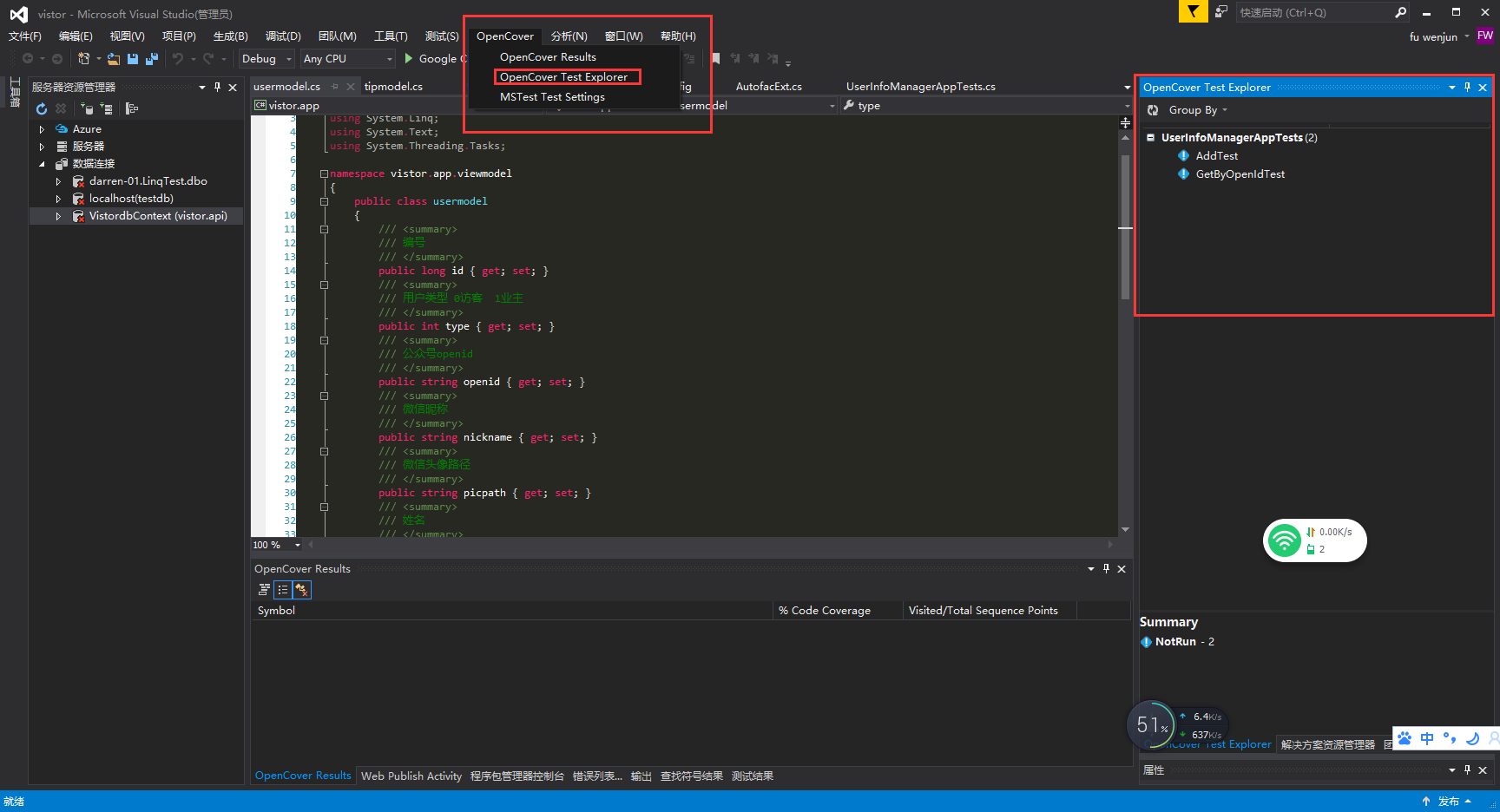Image resolution: width=1500 pixels, height=812 pixels.
Task: Switch to the tipmodel.cs tab
Action: (393, 87)
